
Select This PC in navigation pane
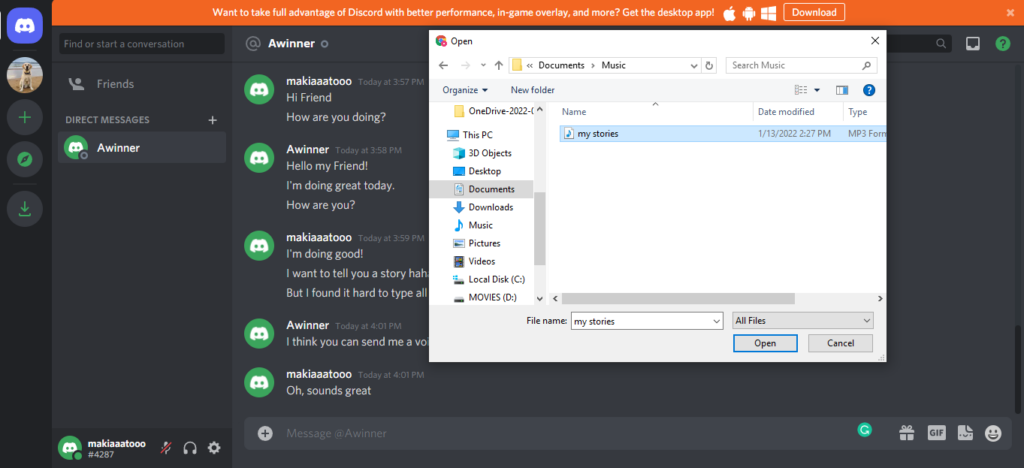click(x=470, y=135)
